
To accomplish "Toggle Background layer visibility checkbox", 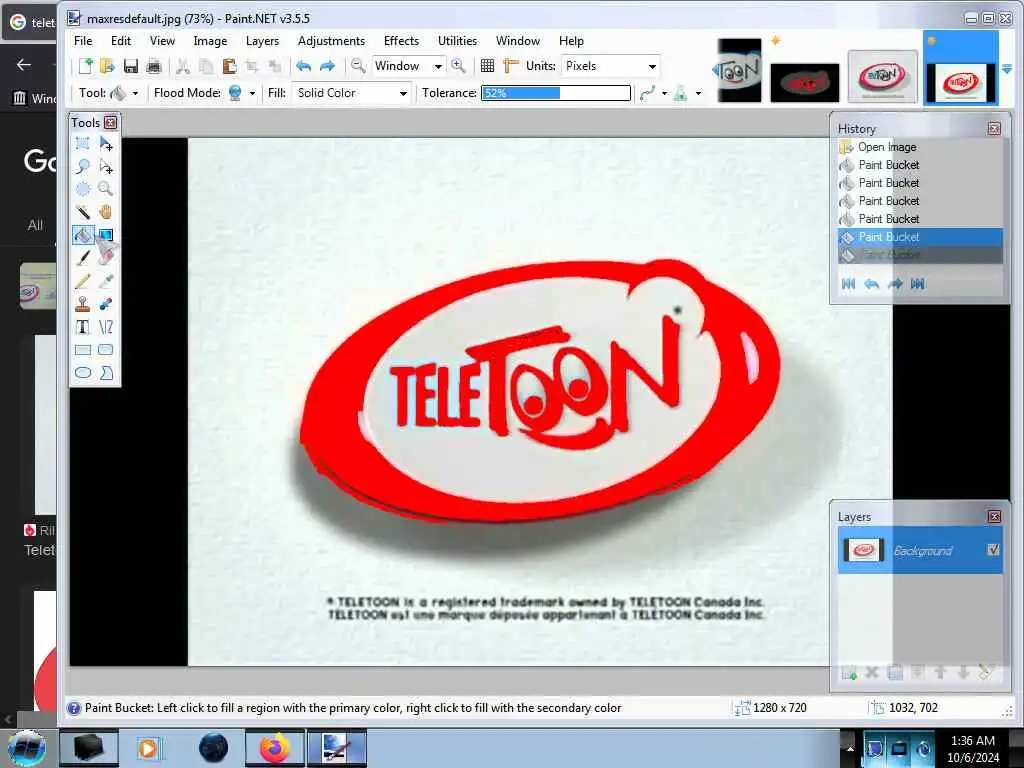I will [993, 550].
